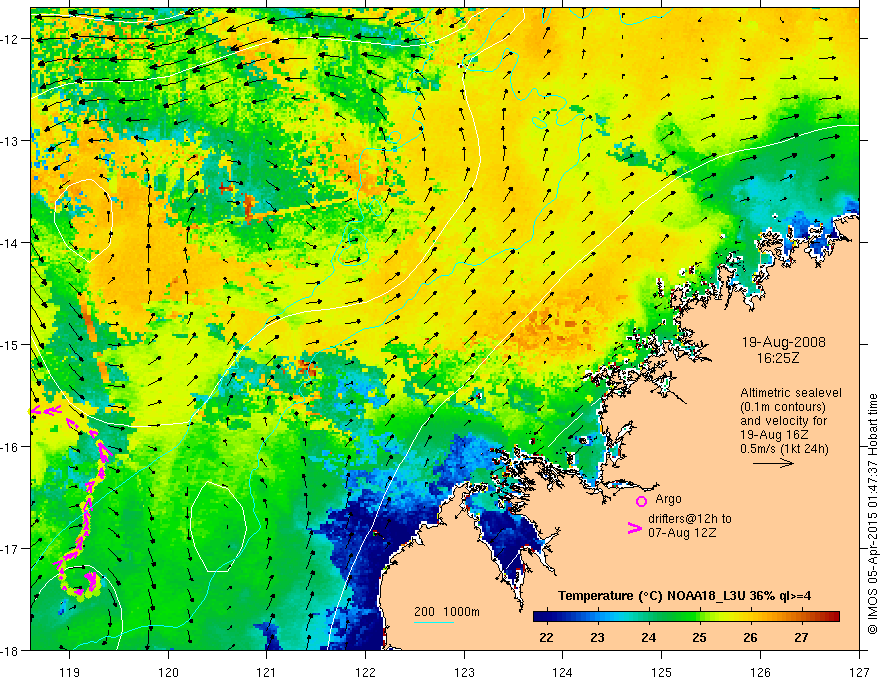
Task: Click the color bar tick label '27'
Action: pos(801,637)
